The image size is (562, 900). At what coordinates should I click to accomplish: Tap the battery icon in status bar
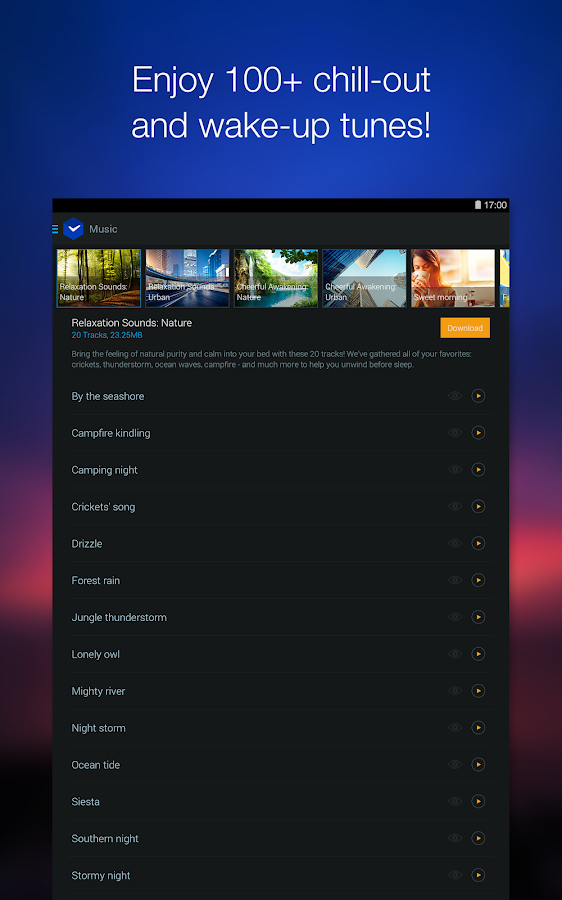click(478, 205)
